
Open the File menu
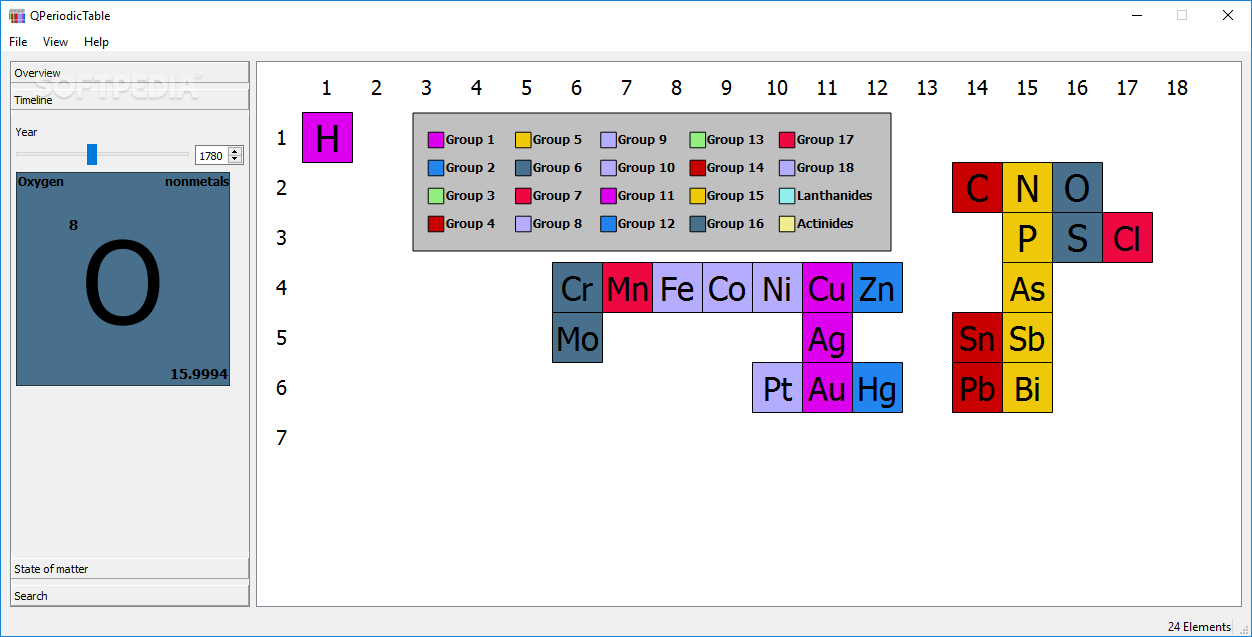click(18, 42)
